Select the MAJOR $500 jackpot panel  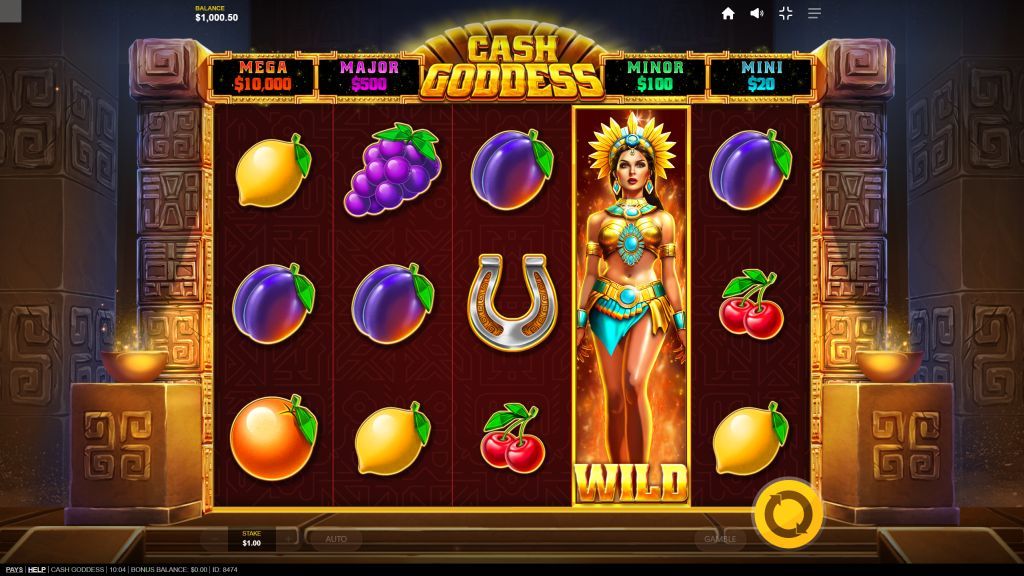[x=369, y=76]
